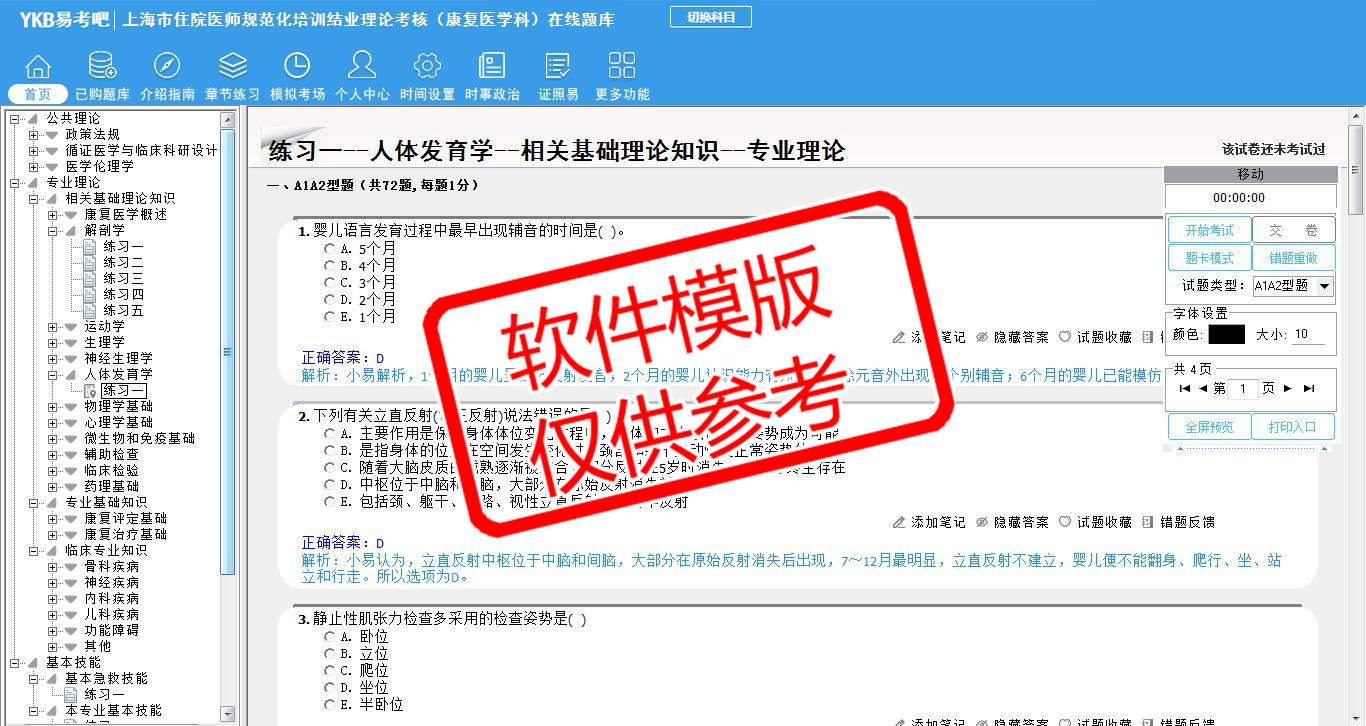
Task: Select 药理基础 in the tree
Action: pos(111,487)
